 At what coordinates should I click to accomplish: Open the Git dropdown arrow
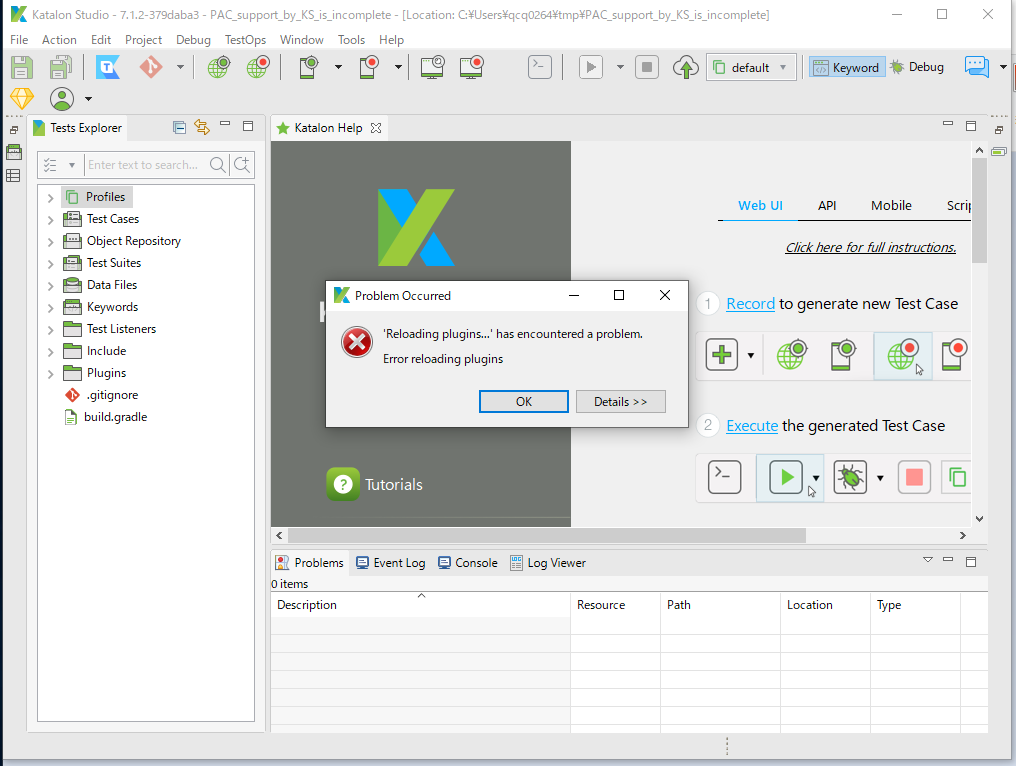(x=180, y=67)
